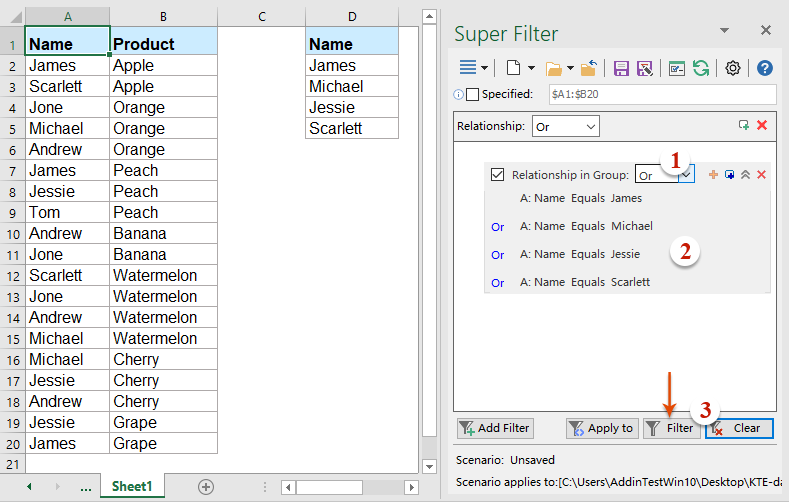
Task: Click the specified range $A1:$B20 field
Action: point(661,94)
